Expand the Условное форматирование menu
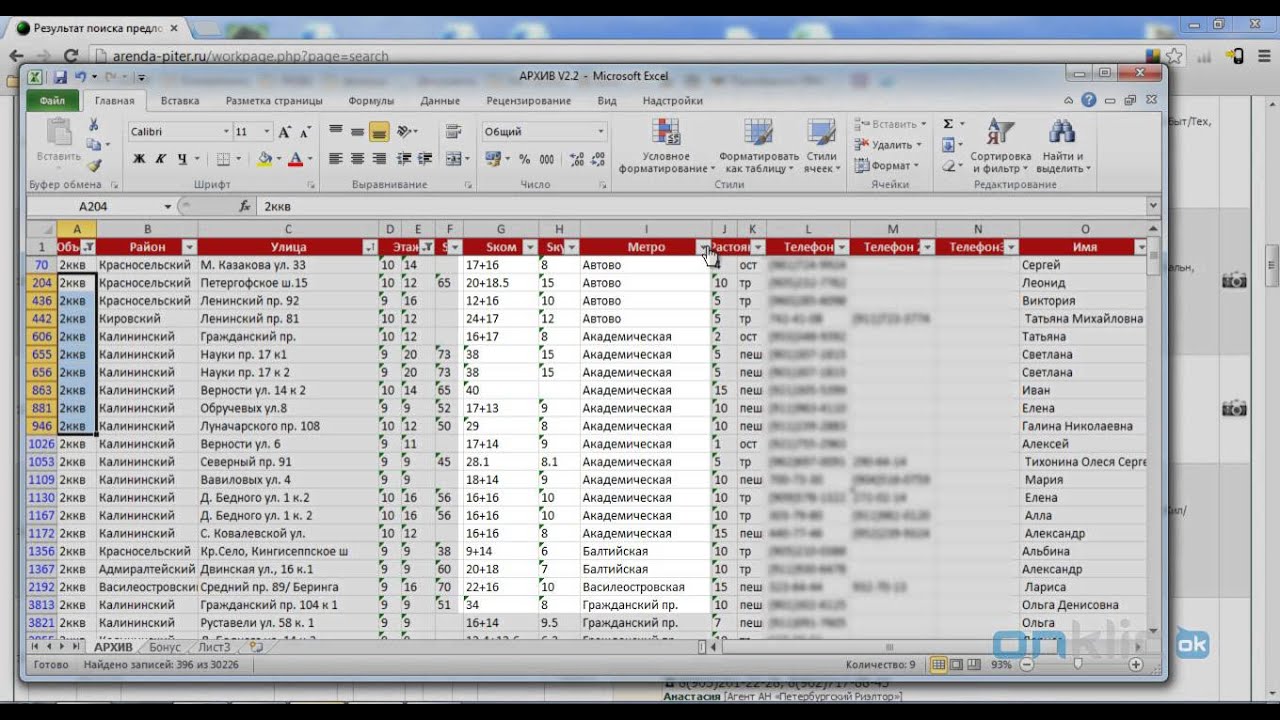 click(x=666, y=146)
